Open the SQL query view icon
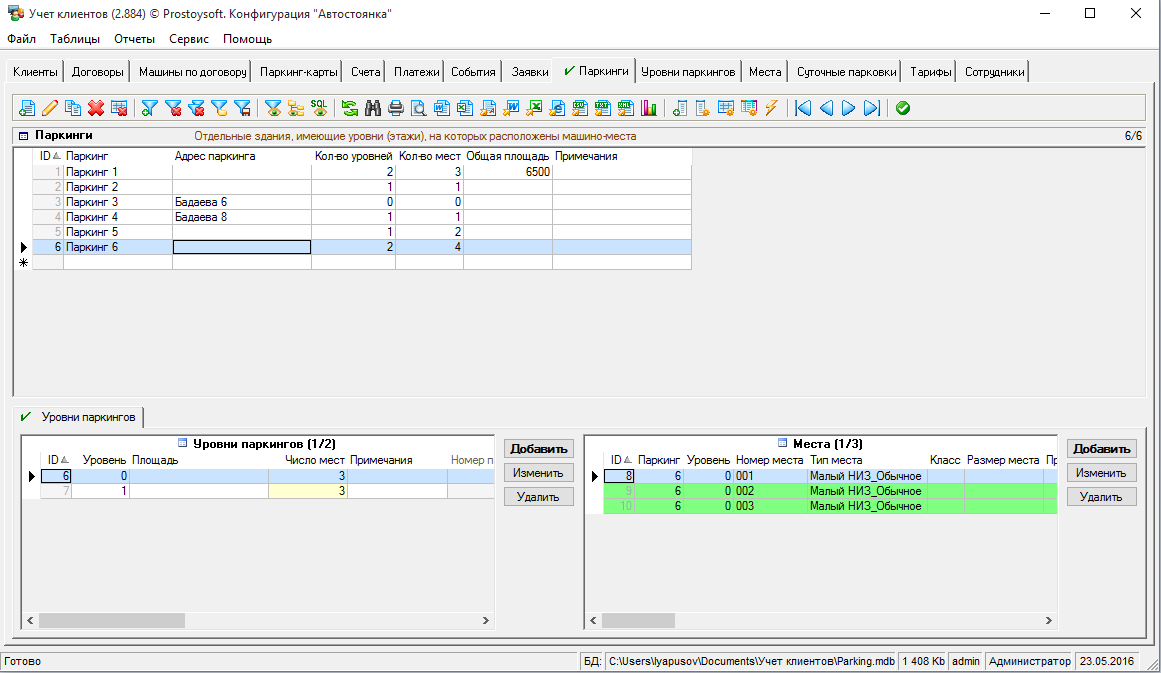Screen dimensions: 1161x673 tap(318, 108)
